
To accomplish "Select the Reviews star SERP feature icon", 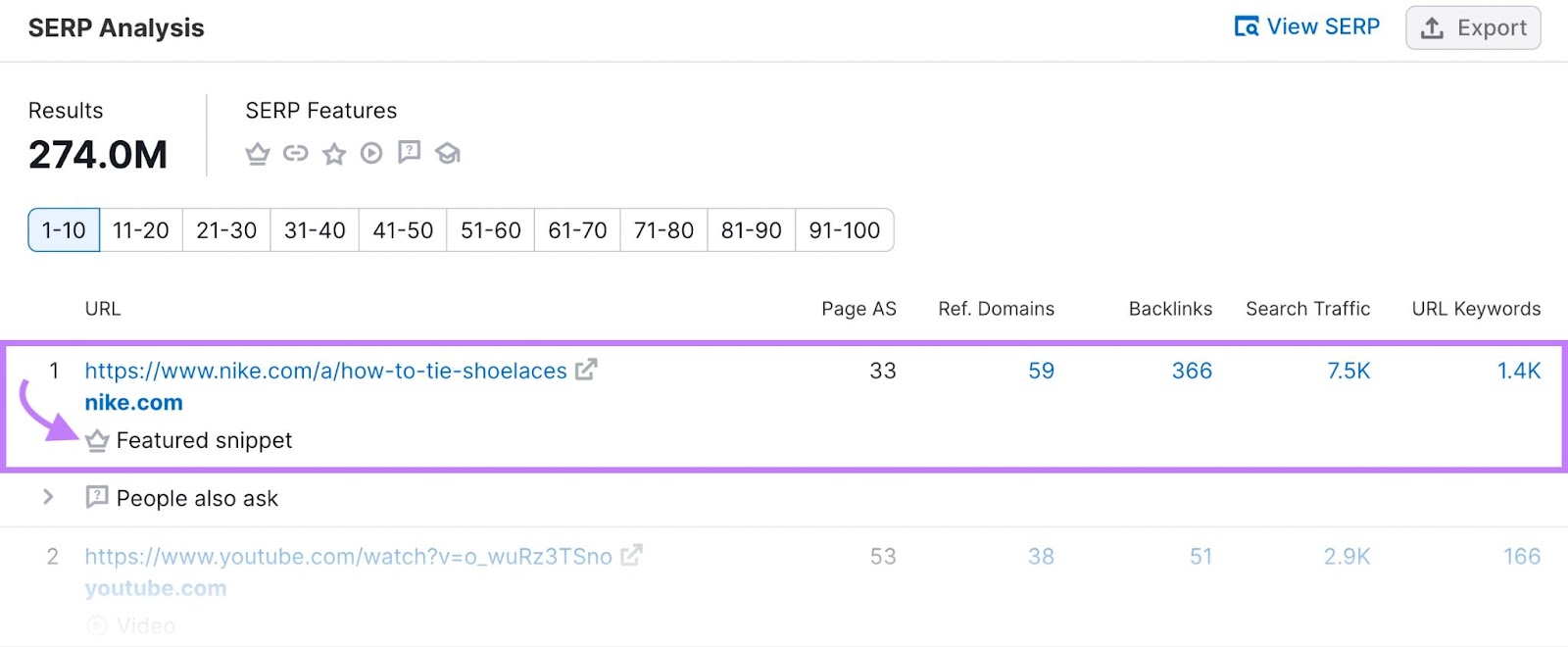I will [334, 153].
